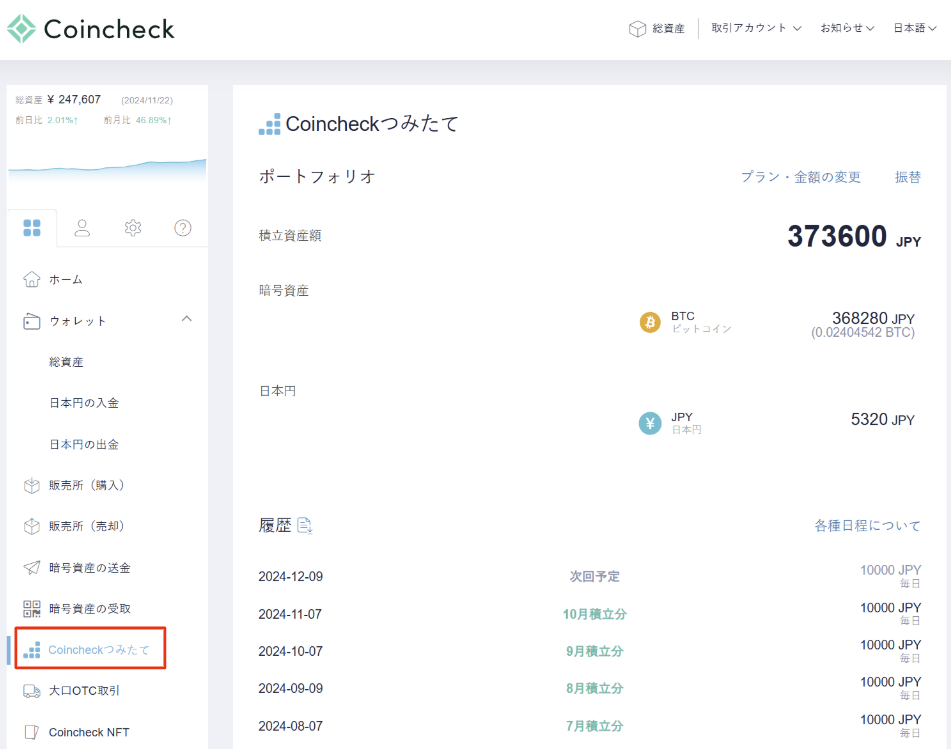951x752 pixels.
Task: Click the JPY yen coin icon
Action: (650, 423)
